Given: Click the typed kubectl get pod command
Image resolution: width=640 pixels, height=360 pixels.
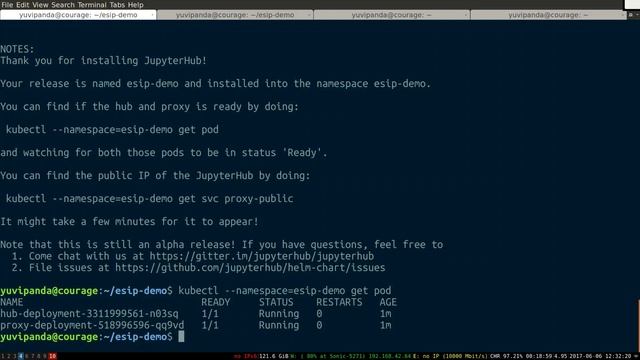Looking at the screenshot, I should pyautogui.click(x=284, y=290).
